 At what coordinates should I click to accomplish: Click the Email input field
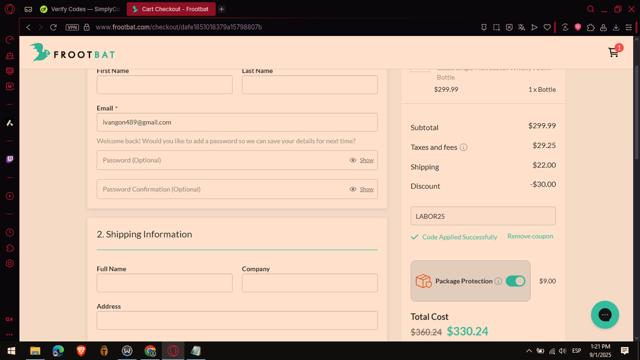237,122
